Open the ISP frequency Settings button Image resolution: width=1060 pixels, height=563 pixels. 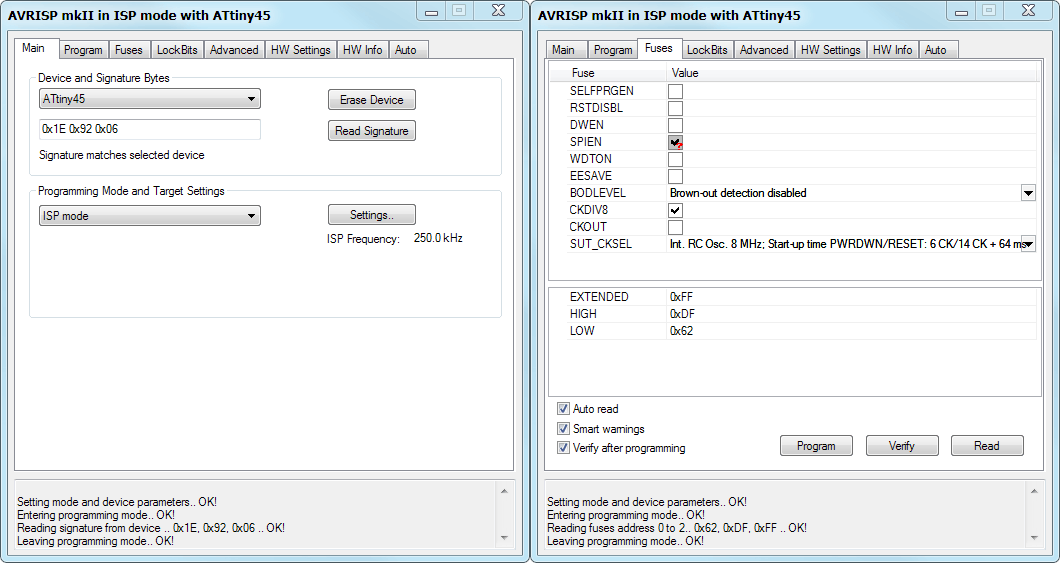[x=372, y=215]
